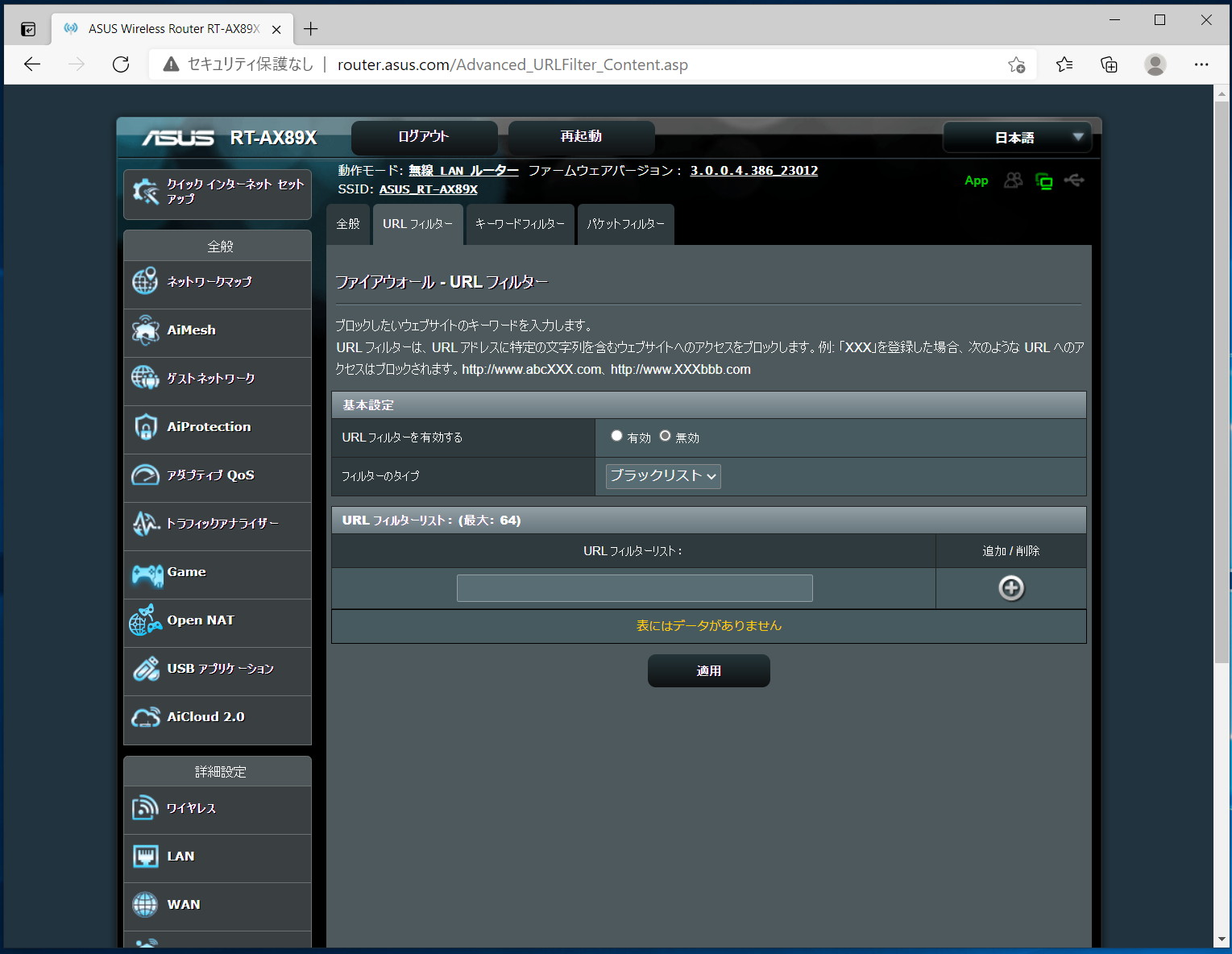Image resolution: width=1232 pixels, height=954 pixels.
Task: Add this page to favorites star
Action: click(x=1017, y=64)
